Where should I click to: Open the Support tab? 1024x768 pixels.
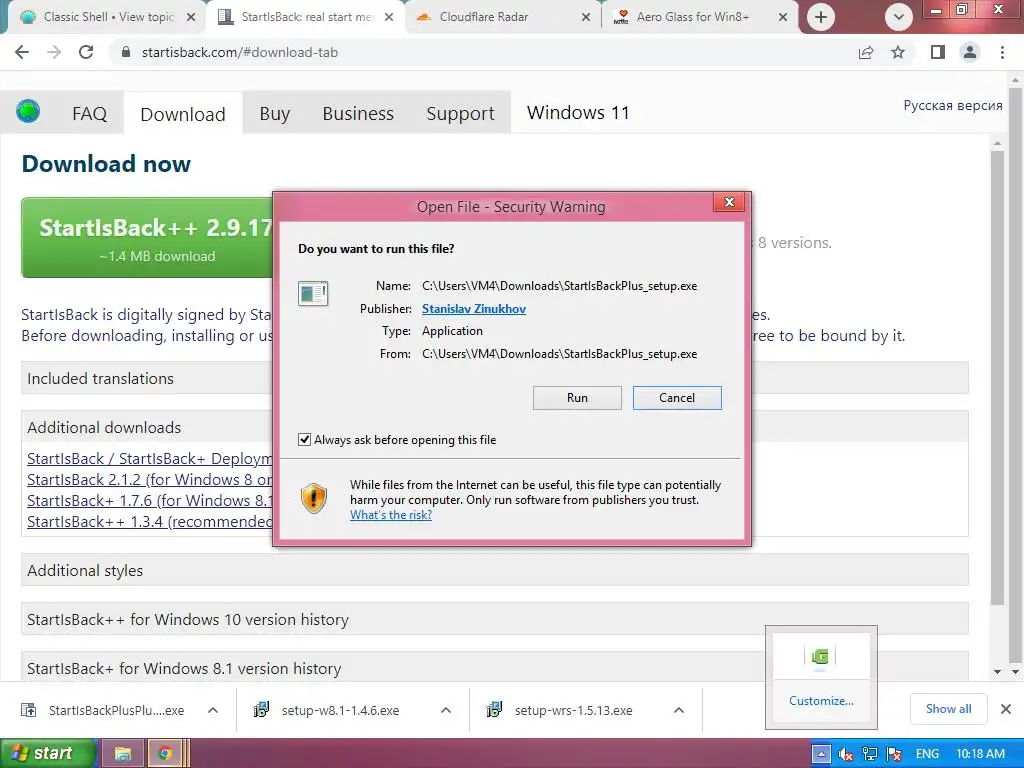tap(460, 114)
